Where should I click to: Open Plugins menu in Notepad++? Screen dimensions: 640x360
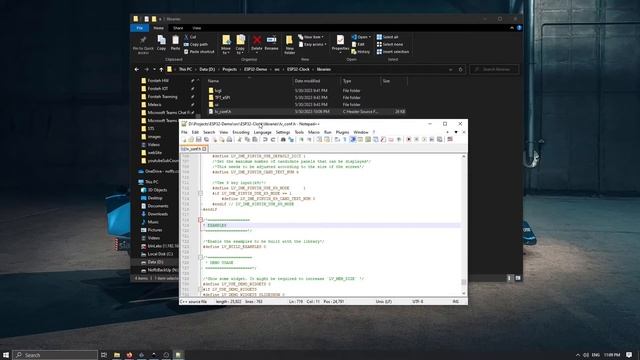coord(342,132)
